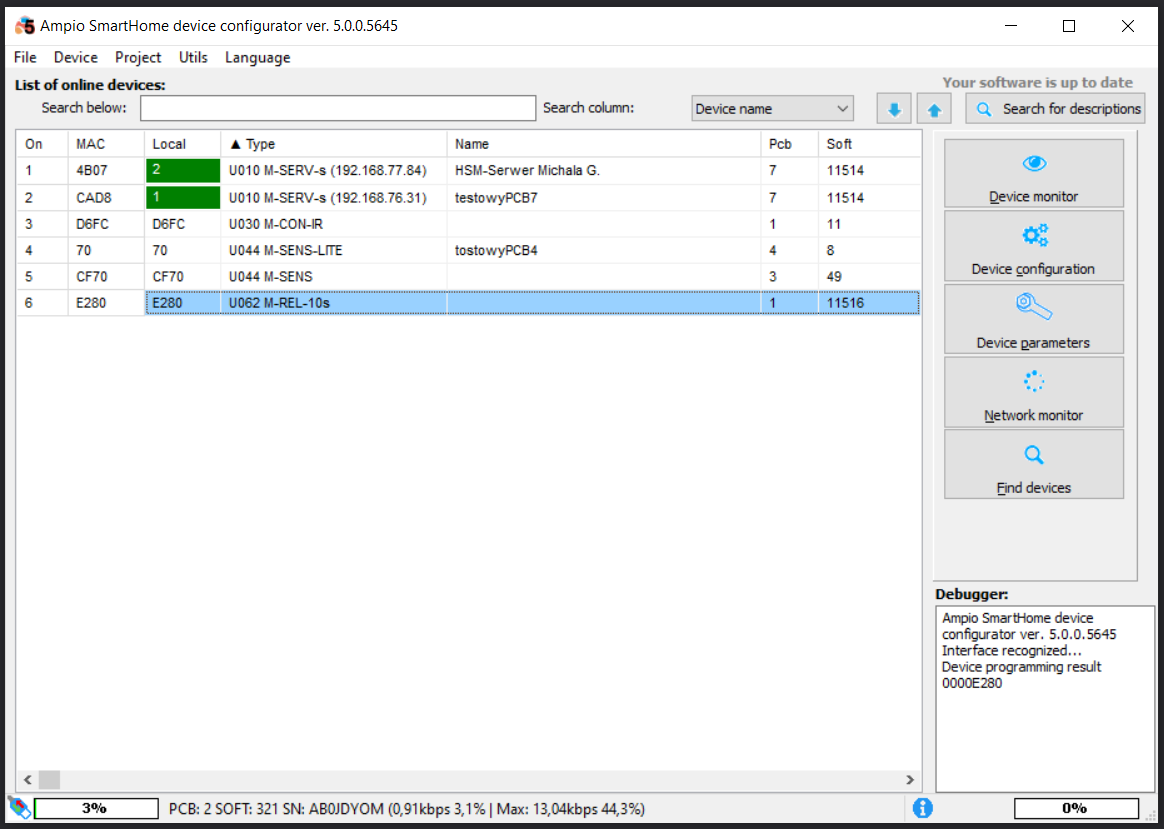Select U062 M-REL-10s device row
The height and width of the screenshot is (829, 1164).
tap(468, 303)
